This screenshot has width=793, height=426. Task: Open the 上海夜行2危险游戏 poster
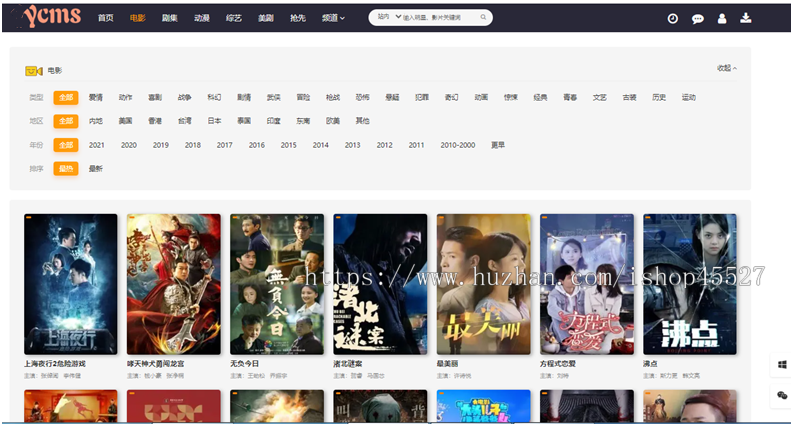71,284
